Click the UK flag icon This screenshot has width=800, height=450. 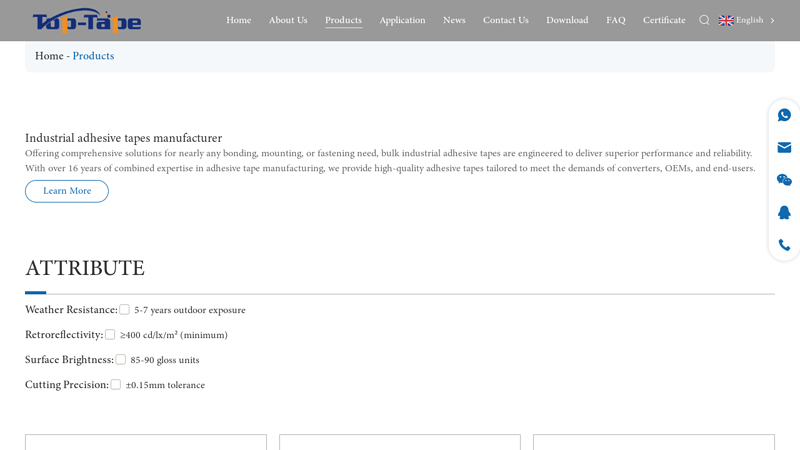[726, 20]
